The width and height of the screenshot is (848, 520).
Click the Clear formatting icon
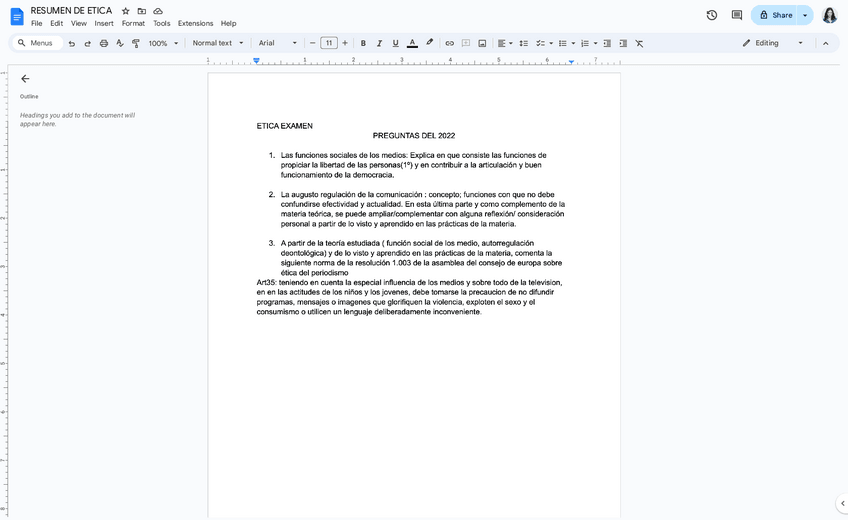[639, 43]
